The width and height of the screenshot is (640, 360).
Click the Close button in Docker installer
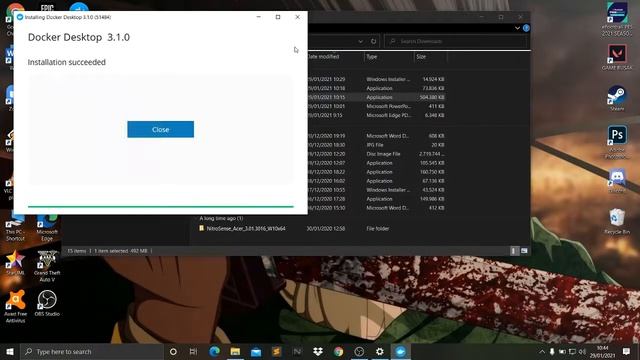(x=160, y=129)
